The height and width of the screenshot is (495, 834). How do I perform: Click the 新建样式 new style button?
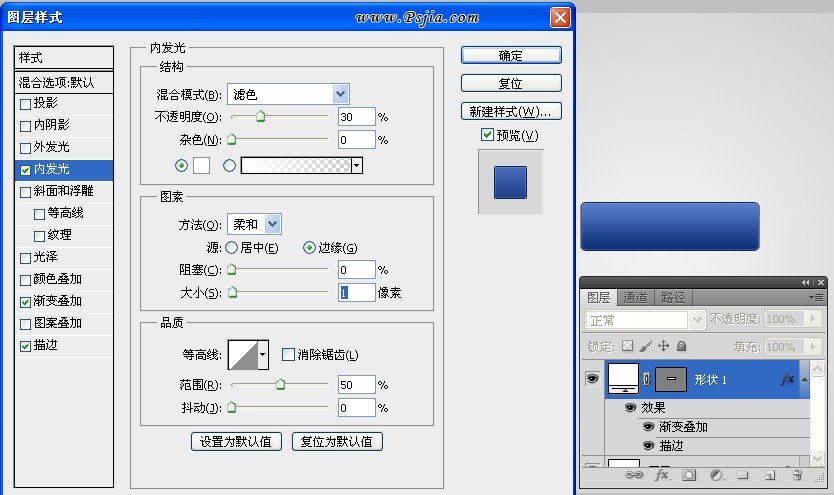point(511,110)
